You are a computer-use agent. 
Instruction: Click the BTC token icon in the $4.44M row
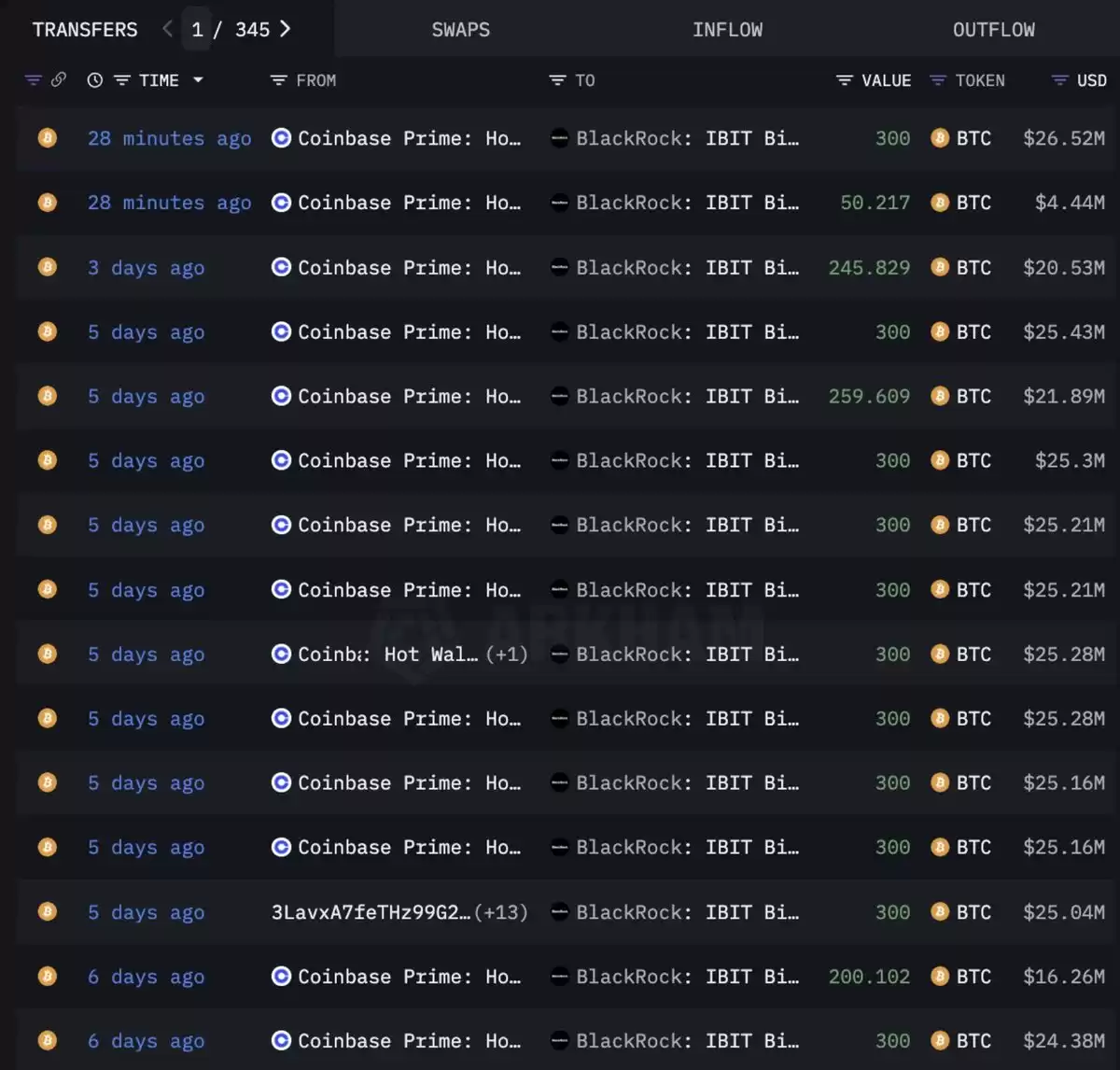940,203
